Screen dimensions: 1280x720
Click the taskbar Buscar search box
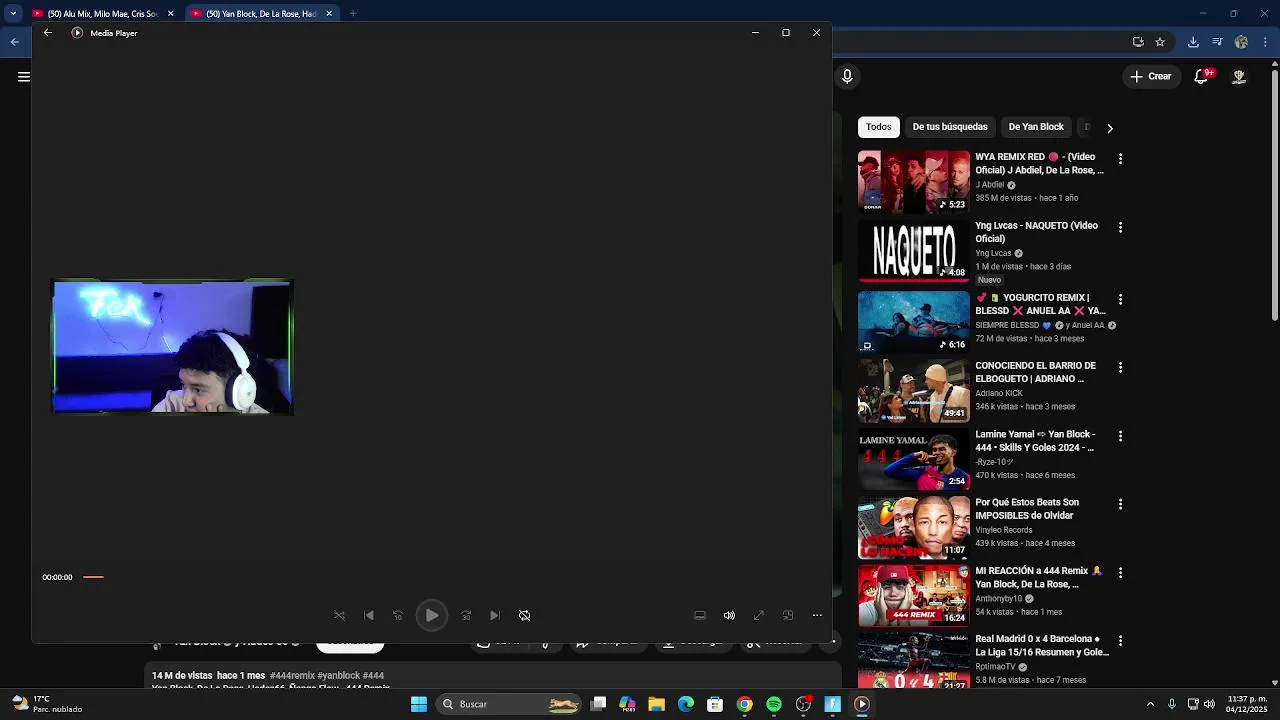(510, 704)
